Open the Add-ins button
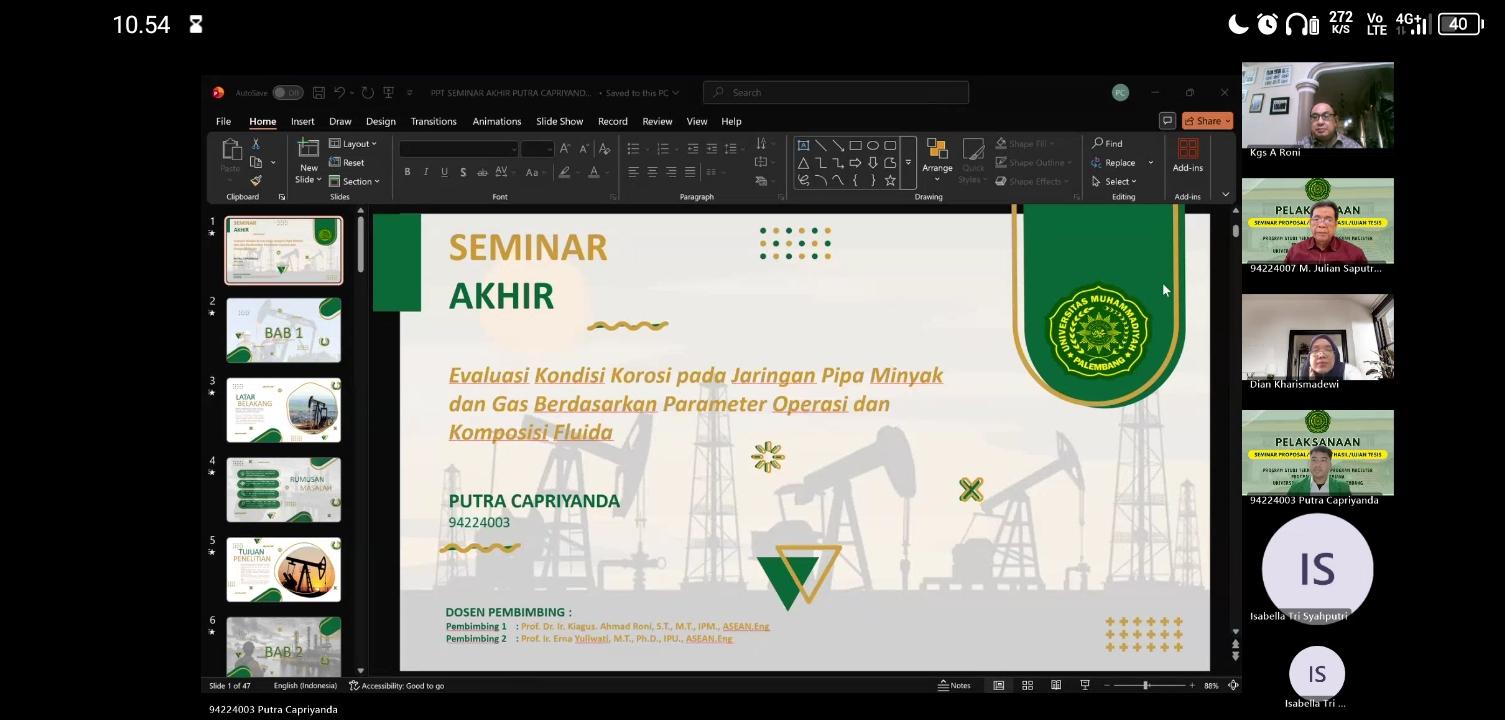1505x720 pixels. point(1188,156)
